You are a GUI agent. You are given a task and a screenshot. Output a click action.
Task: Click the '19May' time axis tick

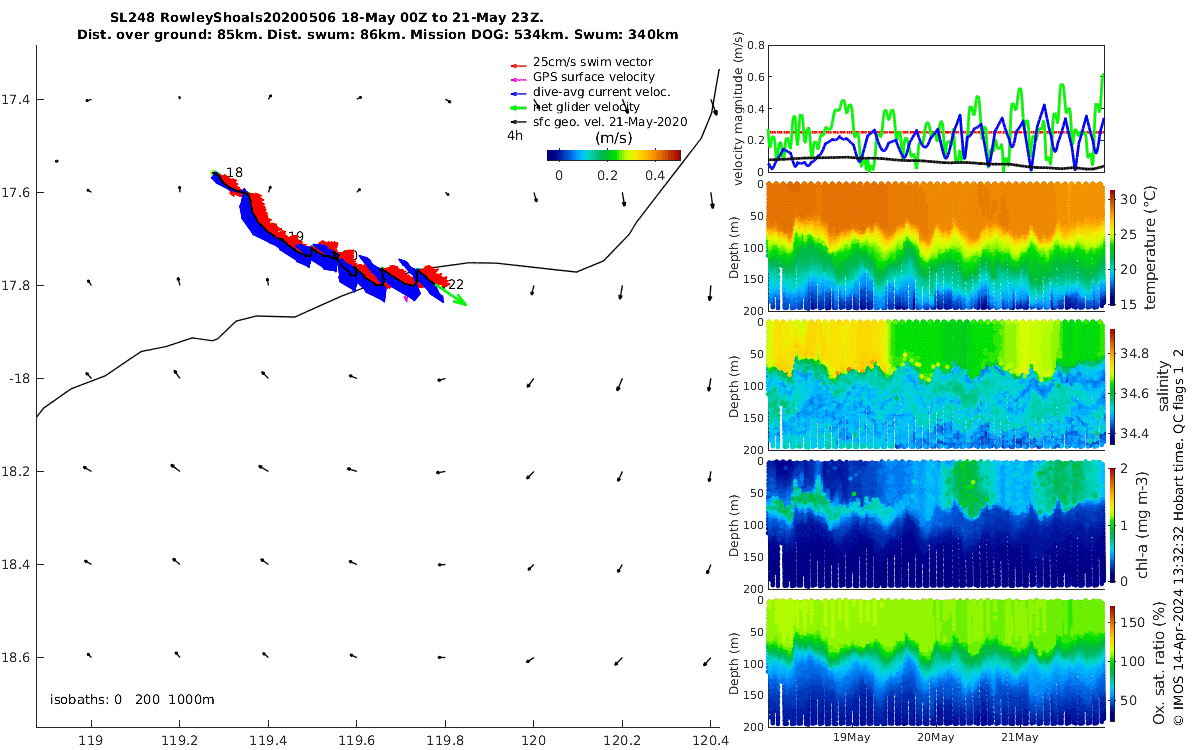click(x=851, y=737)
